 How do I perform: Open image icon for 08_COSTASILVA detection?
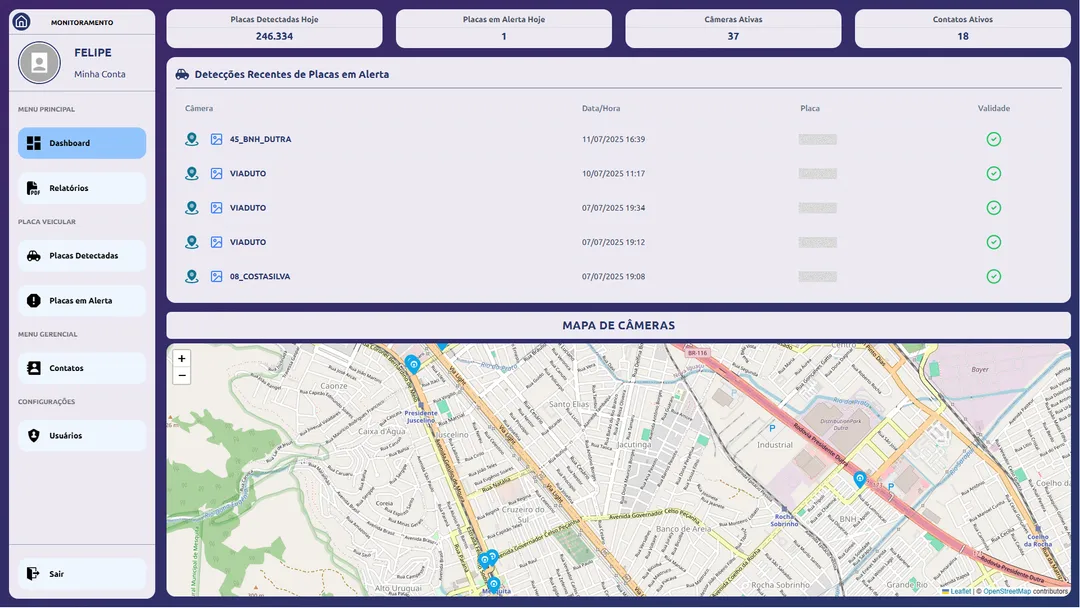[x=217, y=276]
